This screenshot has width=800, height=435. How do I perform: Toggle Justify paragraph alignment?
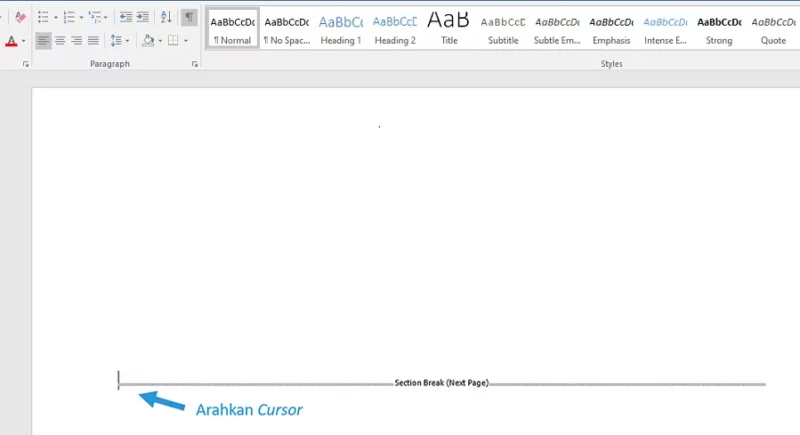click(x=93, y=41)
